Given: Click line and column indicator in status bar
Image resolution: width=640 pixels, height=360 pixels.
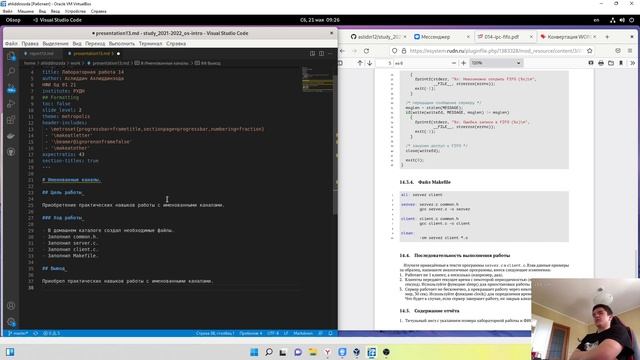Looking at the screenshot, I should pyautogui.click(x=215, y=333).
